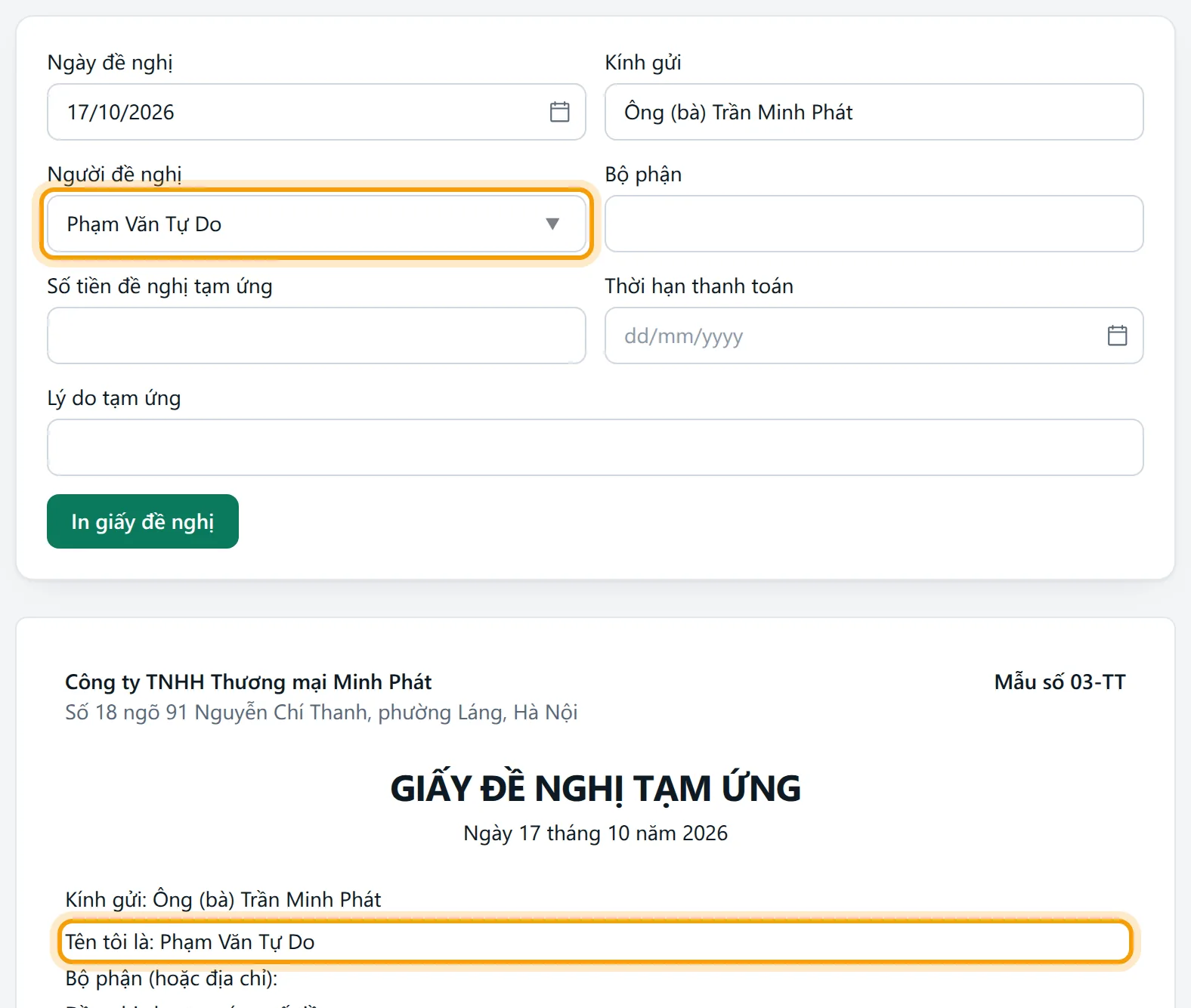Expand the Người đề nghị dropdown arrow
The width and height of the screenshot is (1191, 1008).
tap(552, 224)
